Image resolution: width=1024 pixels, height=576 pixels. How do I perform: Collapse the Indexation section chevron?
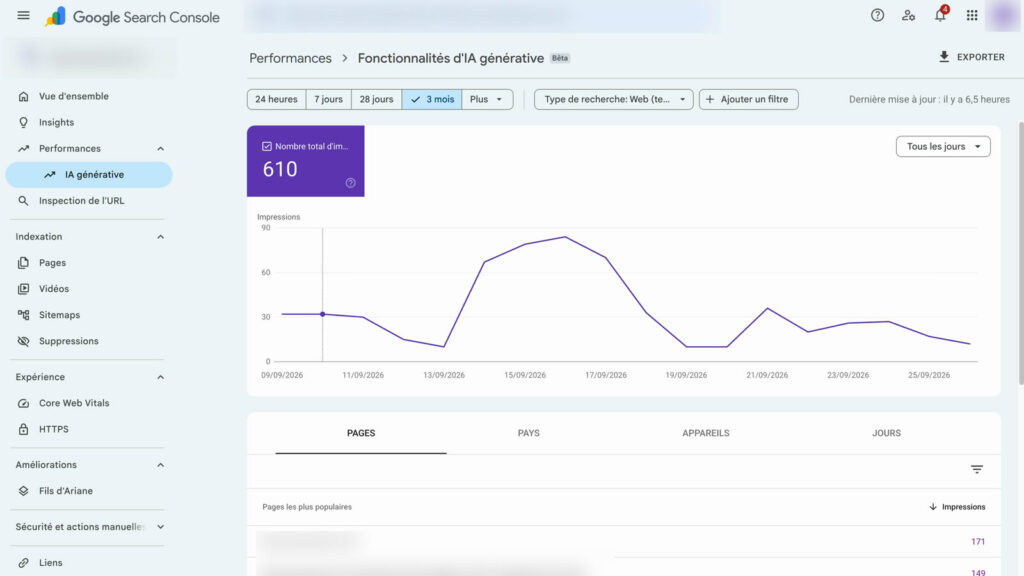[x=161, y=236]
